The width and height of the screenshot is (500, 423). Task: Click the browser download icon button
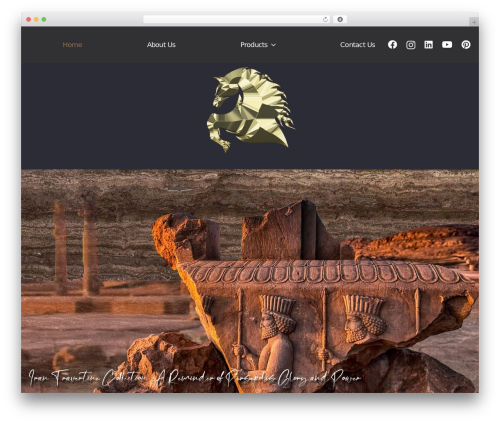click(340, 19)
